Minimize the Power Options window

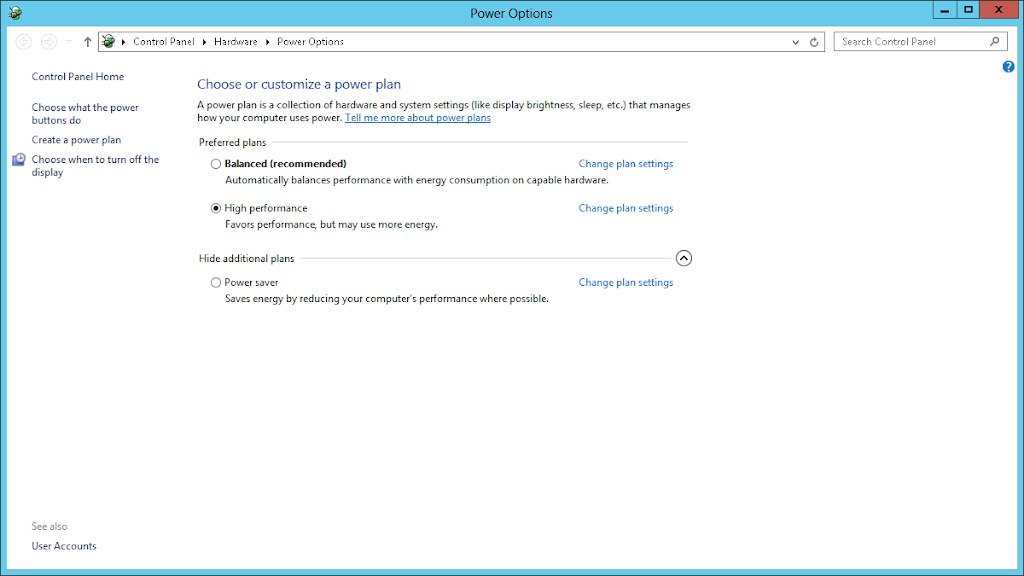944,10
